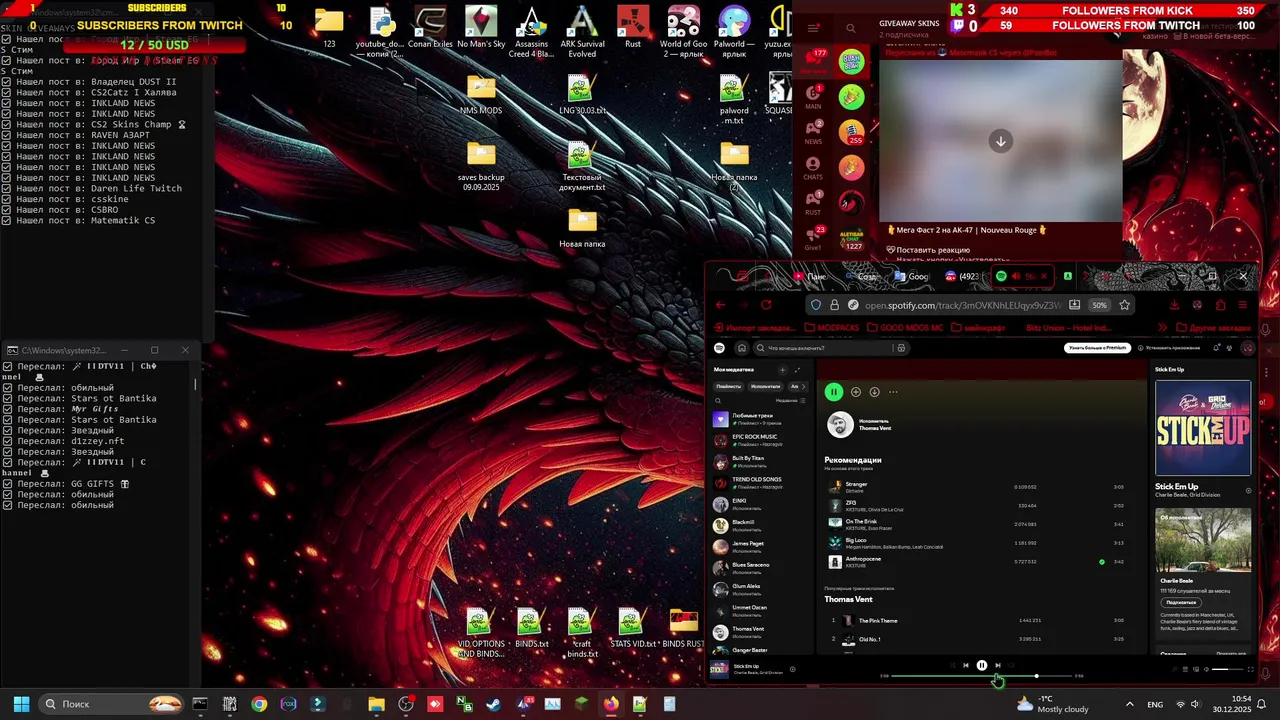This screenshot has width=1280, height=720.
Task: Toggle checkbox beside Переслал: d1zzey.nft
Action: coord(7,441)
